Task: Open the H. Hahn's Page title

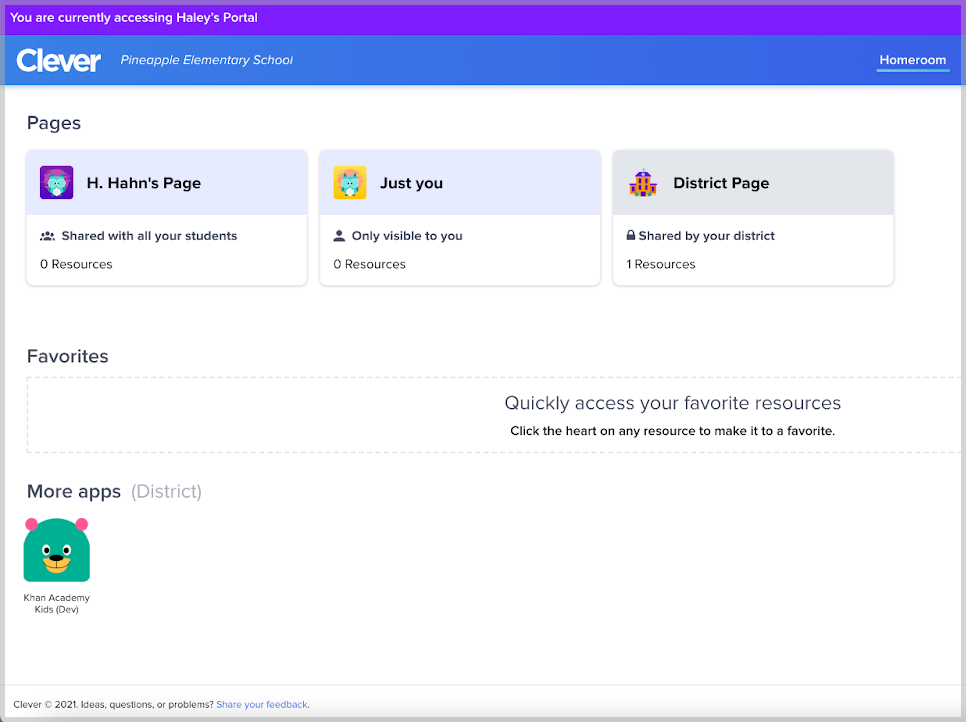Action: click(x=143, y=183)
